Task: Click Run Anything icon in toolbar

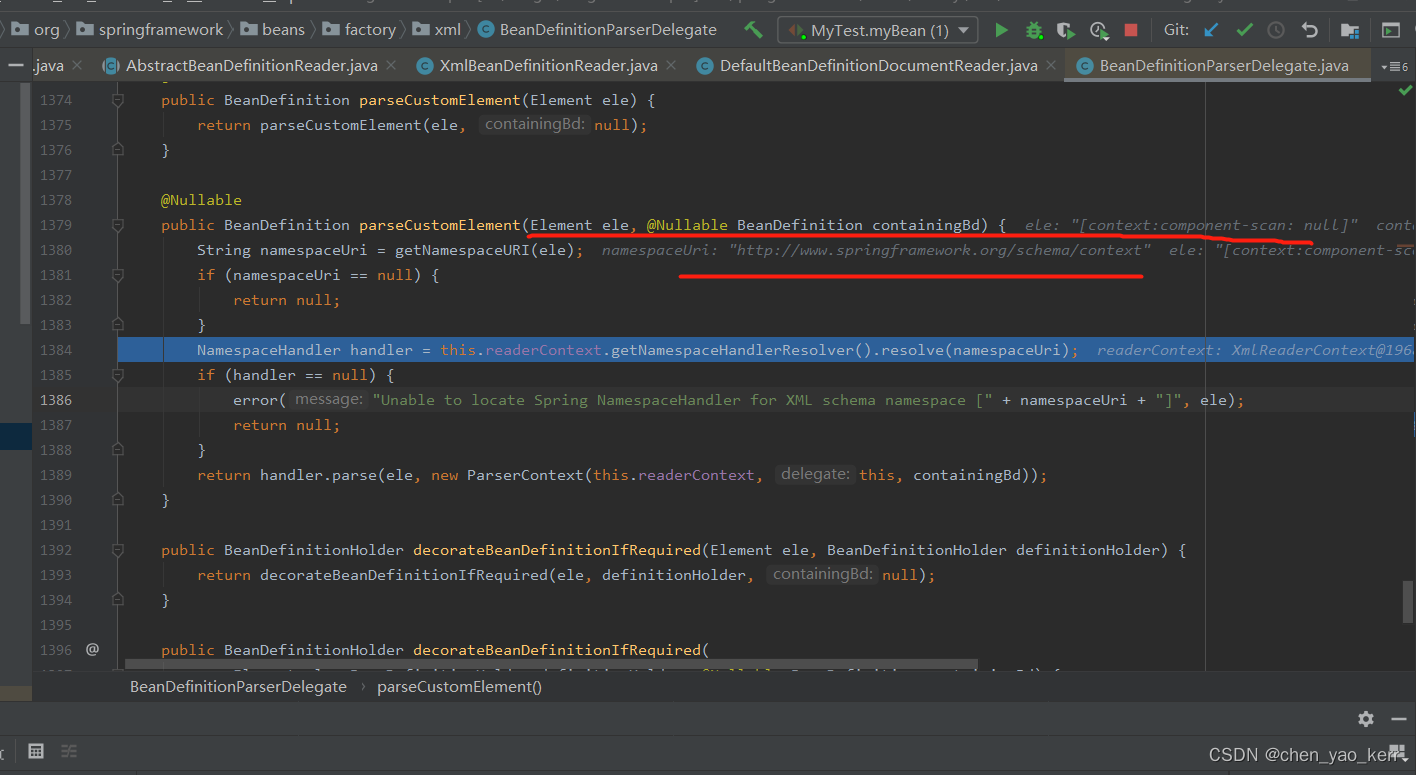Action: [x=1390, y=30]
